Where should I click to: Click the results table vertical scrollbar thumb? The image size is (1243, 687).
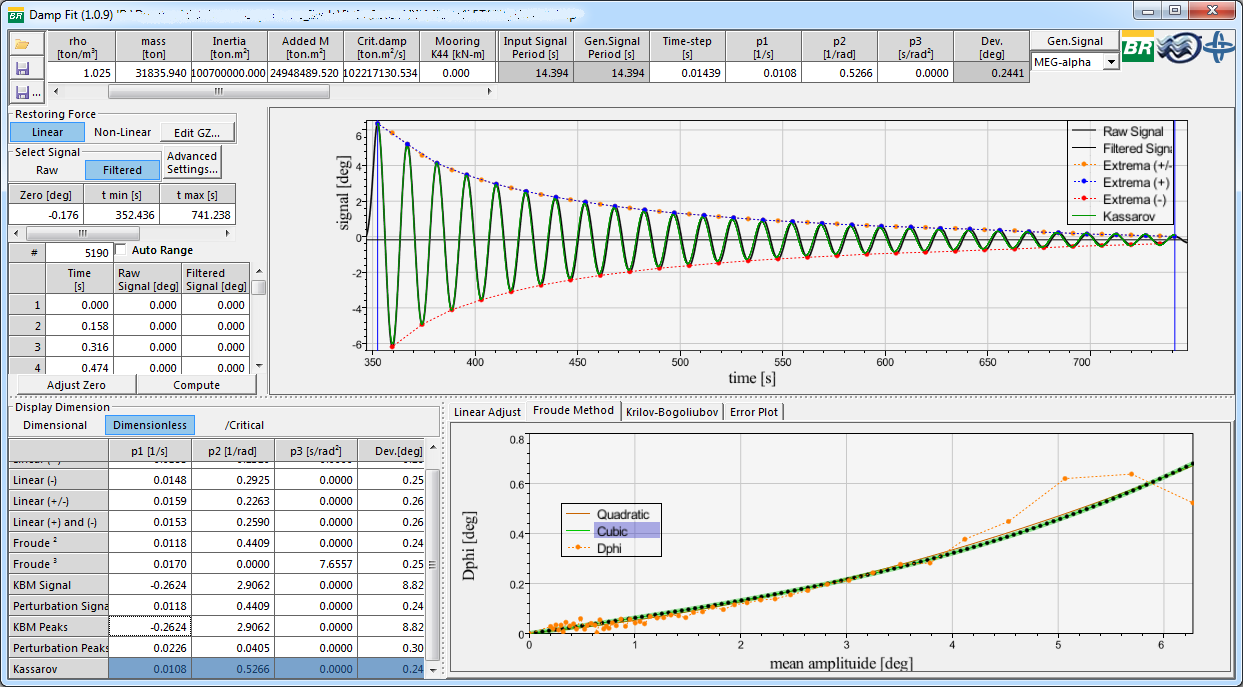pos(433,563)
